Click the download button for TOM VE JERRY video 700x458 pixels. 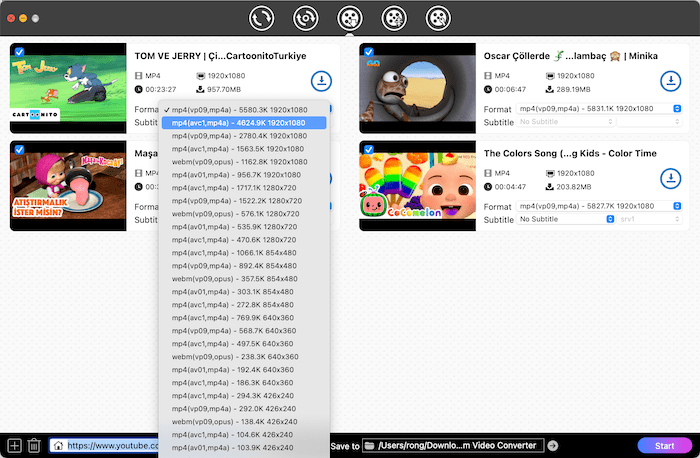pyautogui.click(x=322, y=81)
